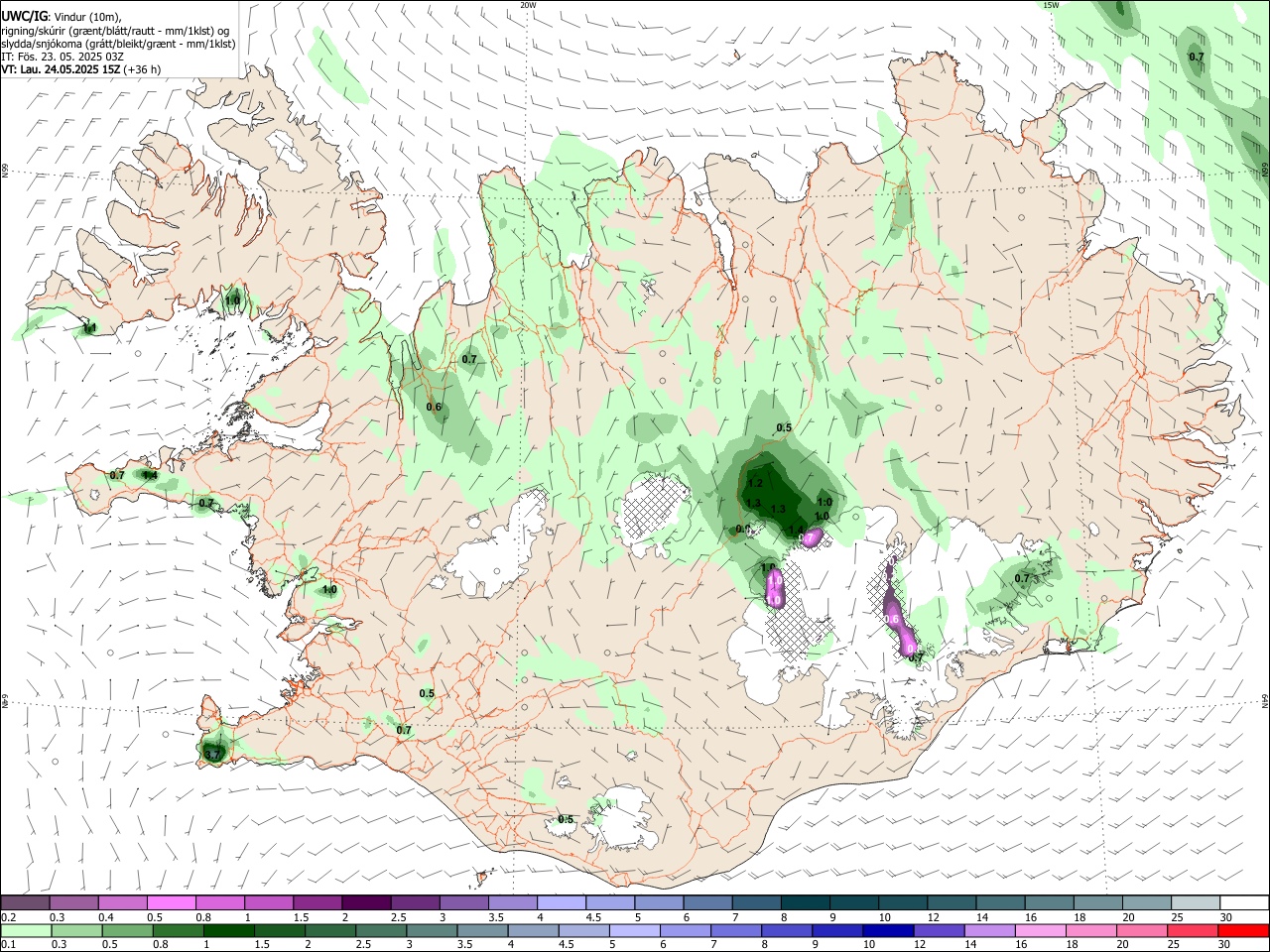This screenshot has width=1270, height=952.
Task: Click the dark plum 0.2 snow legend swatch
Action: (26, 903)
